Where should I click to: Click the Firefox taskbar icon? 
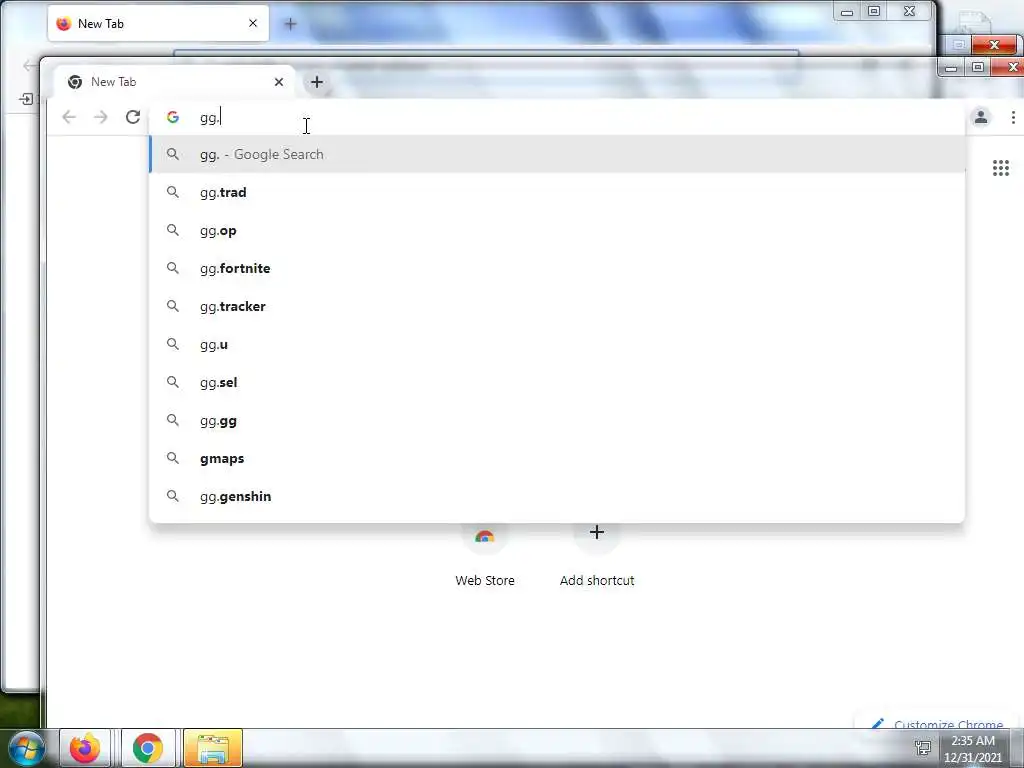coord(85,748)
